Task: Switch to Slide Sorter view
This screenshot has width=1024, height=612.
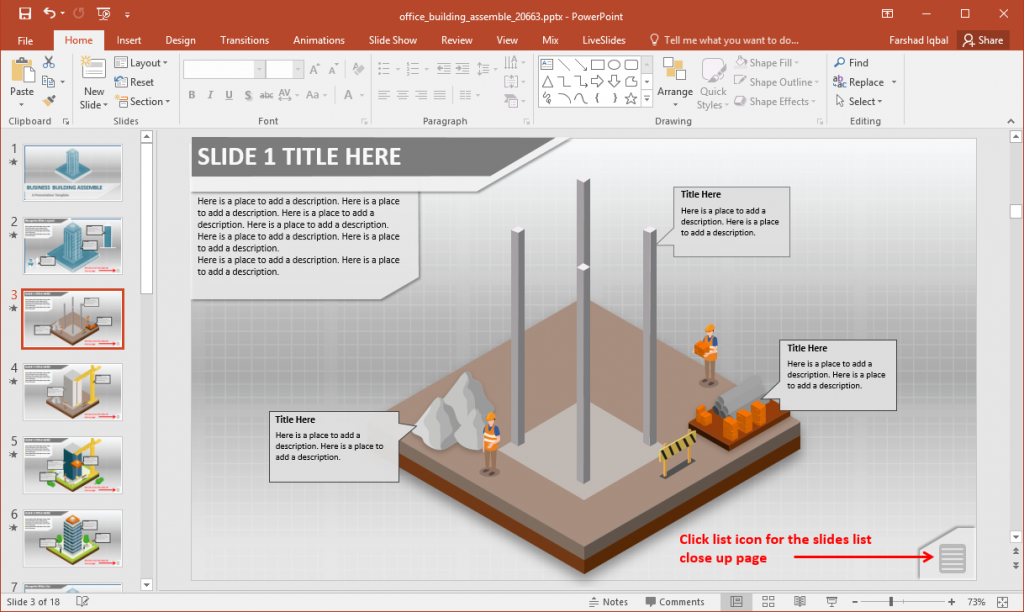Action: point(768,601)
